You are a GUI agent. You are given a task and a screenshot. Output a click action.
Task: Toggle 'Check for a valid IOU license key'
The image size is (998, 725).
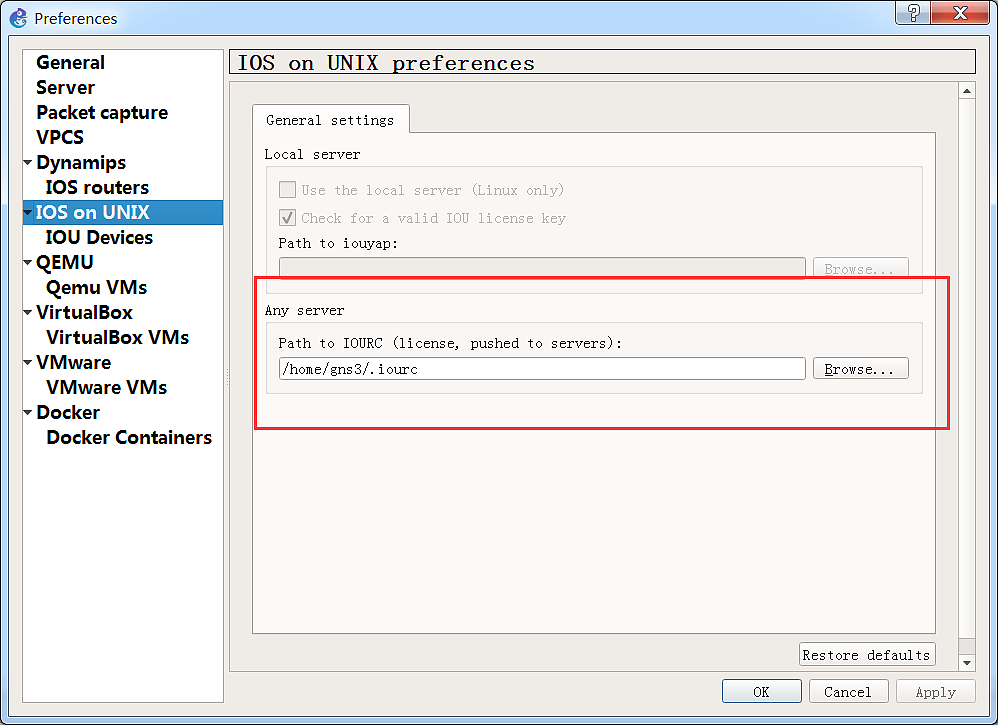pyautogui.click(x=287, y=218)
